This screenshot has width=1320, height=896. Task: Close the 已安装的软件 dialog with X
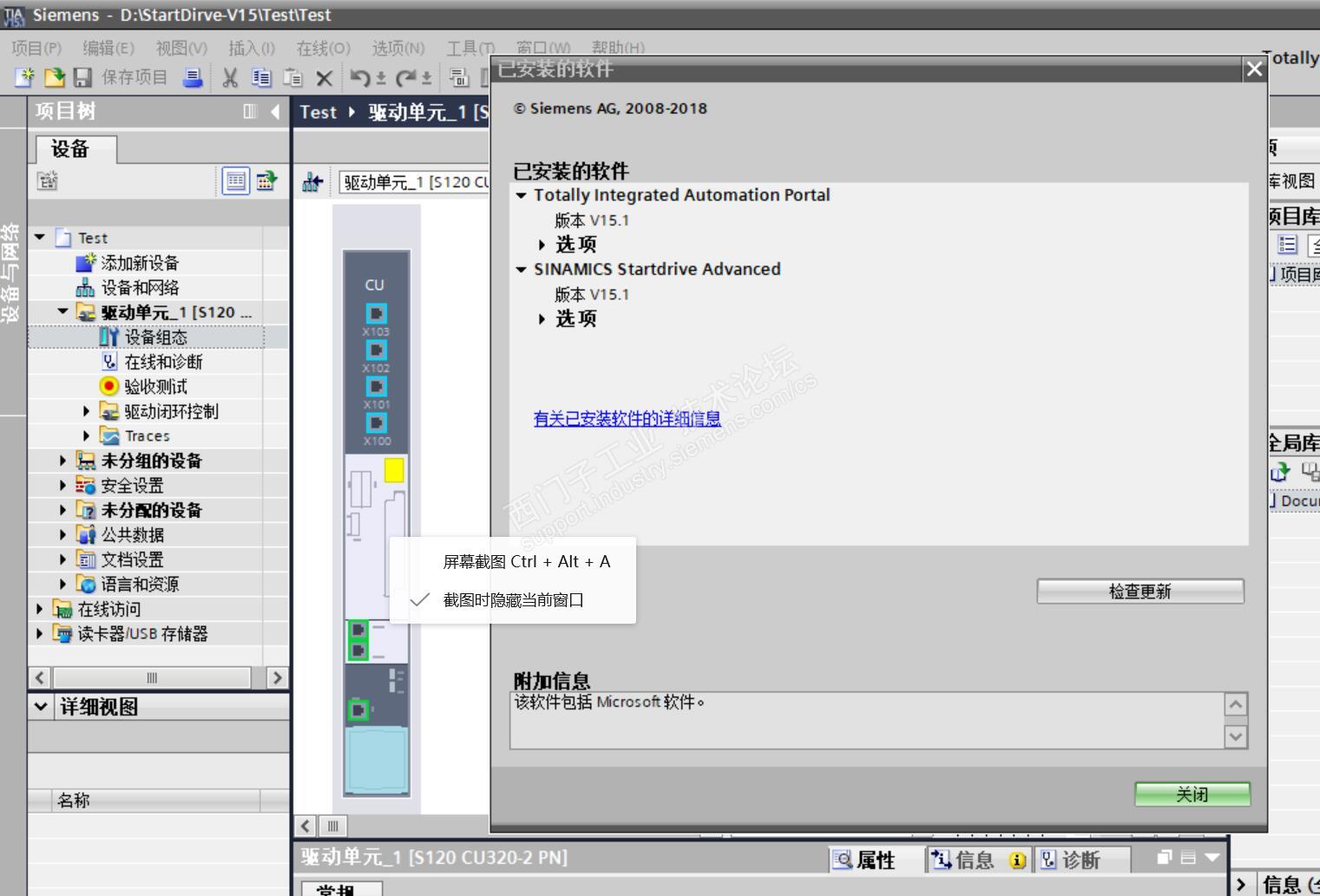[x=1254, y=69]
